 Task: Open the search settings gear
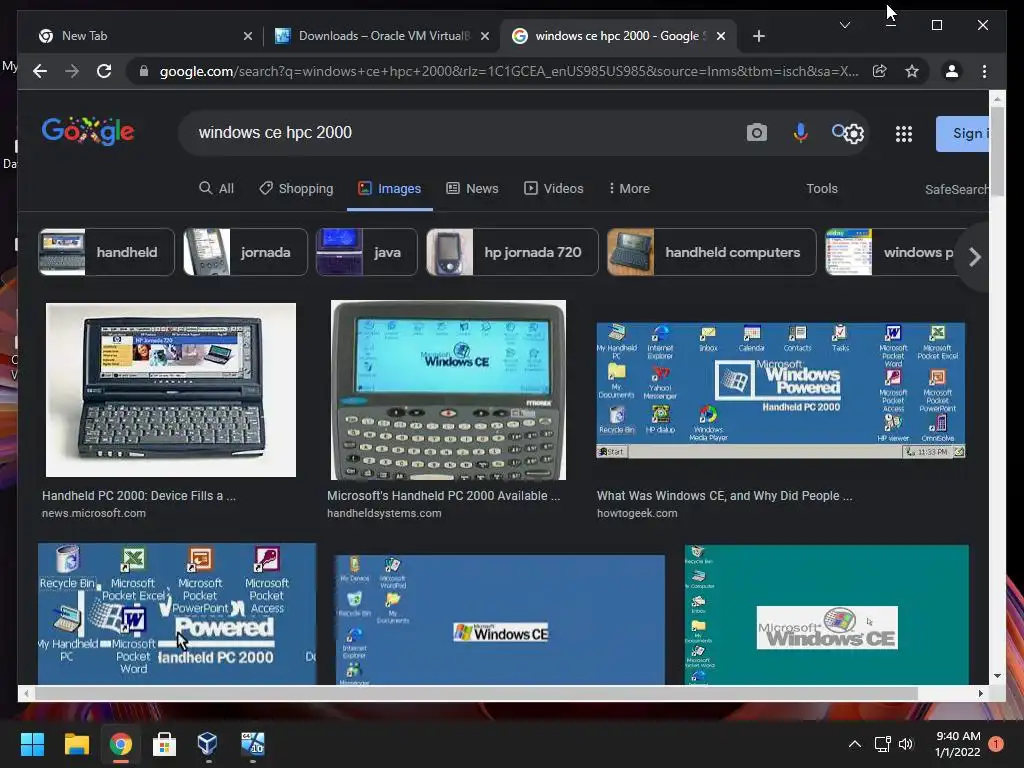click(854, 134)
